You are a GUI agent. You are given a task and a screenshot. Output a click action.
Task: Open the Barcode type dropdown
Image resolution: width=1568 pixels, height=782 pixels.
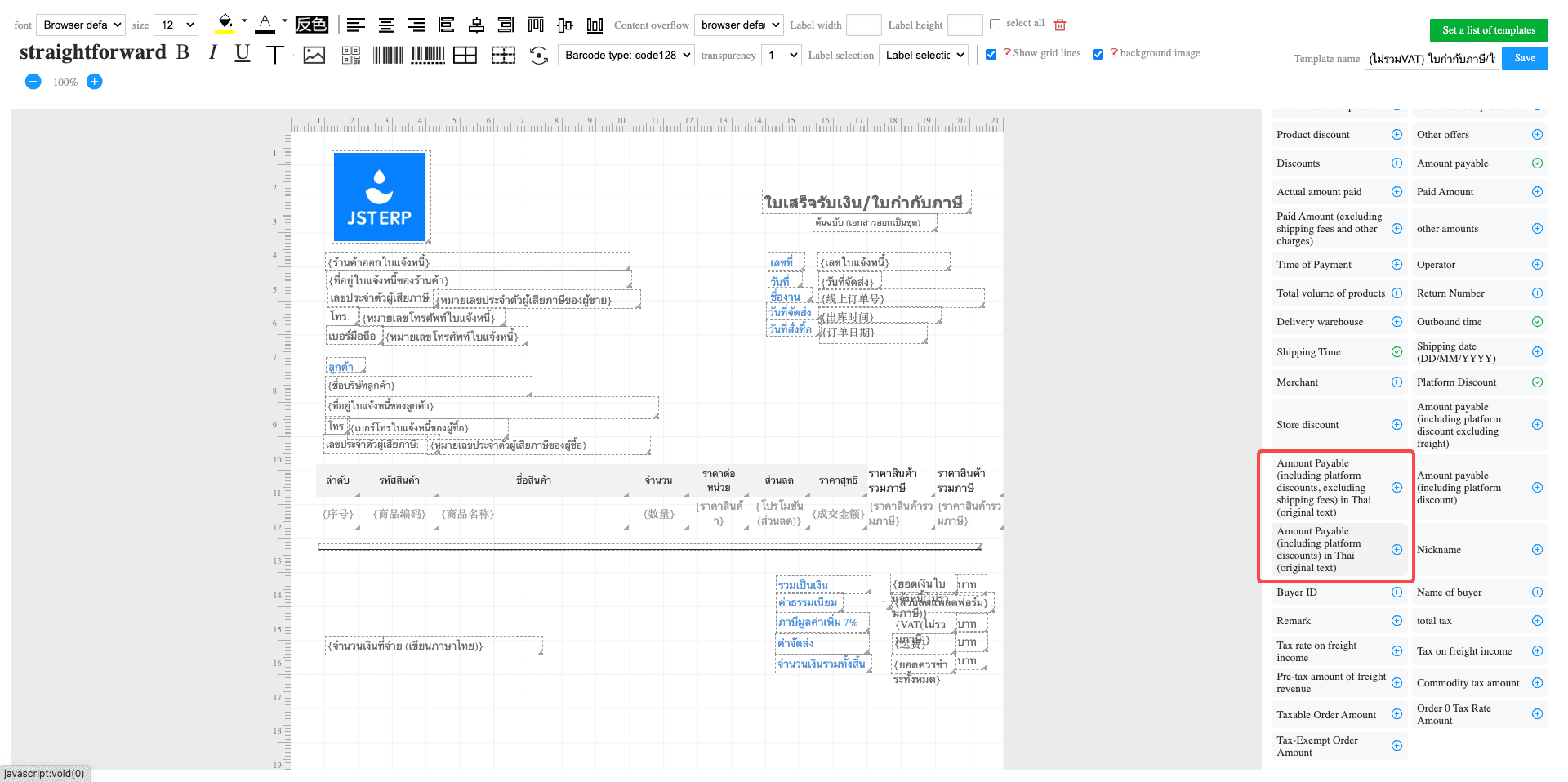[626, 55]
